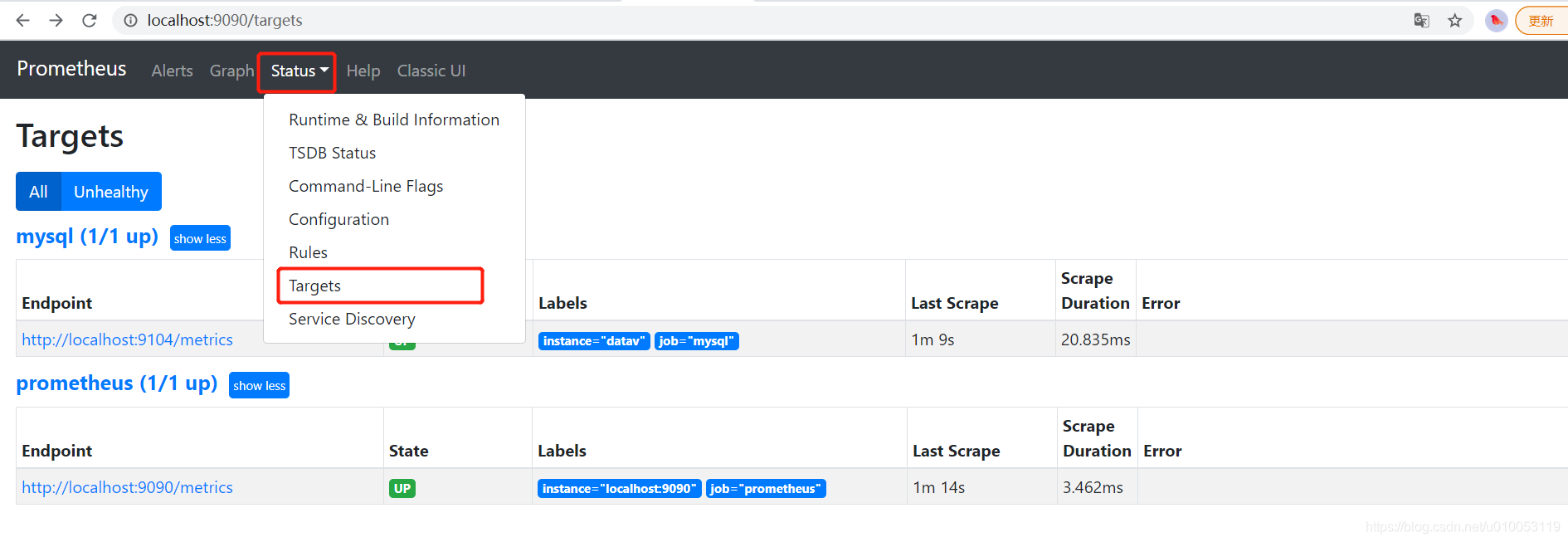The image size is (1568, 542).
Task: Select Runtime & Build Information
Action: tap(394, 120)
